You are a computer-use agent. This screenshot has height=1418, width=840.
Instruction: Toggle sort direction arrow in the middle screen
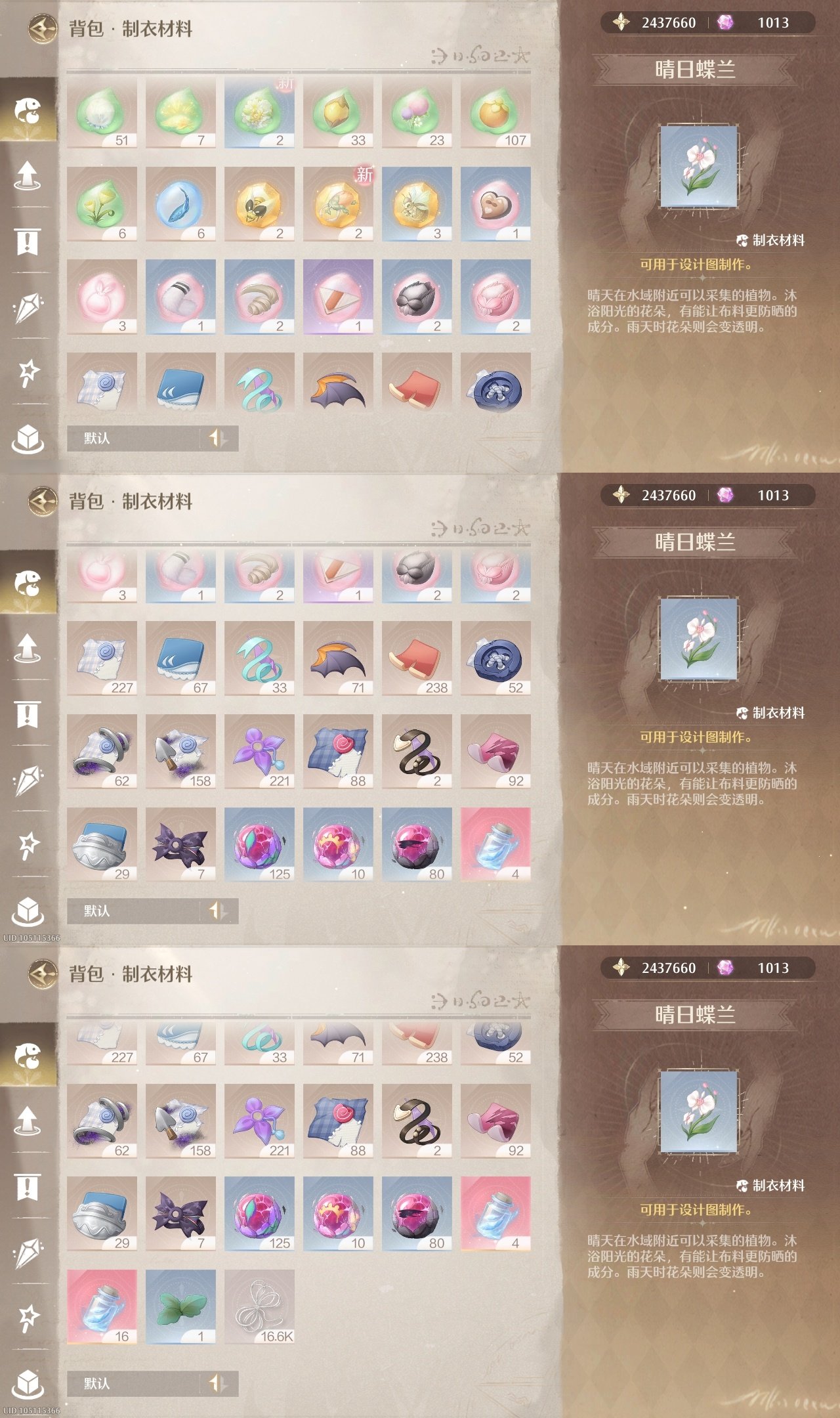[x=219, y=911]
